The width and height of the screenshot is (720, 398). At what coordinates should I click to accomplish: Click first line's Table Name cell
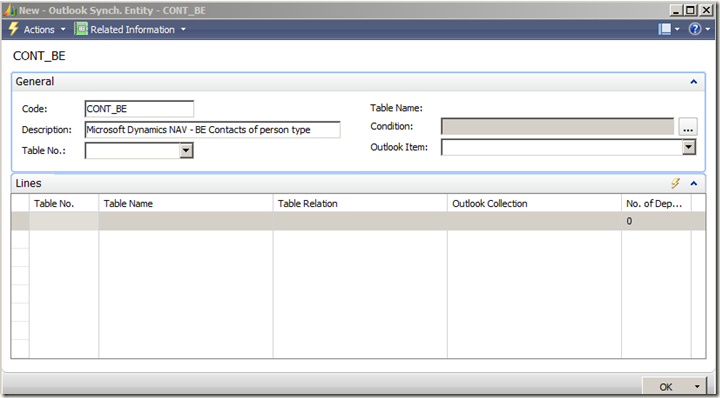point(186,221)
